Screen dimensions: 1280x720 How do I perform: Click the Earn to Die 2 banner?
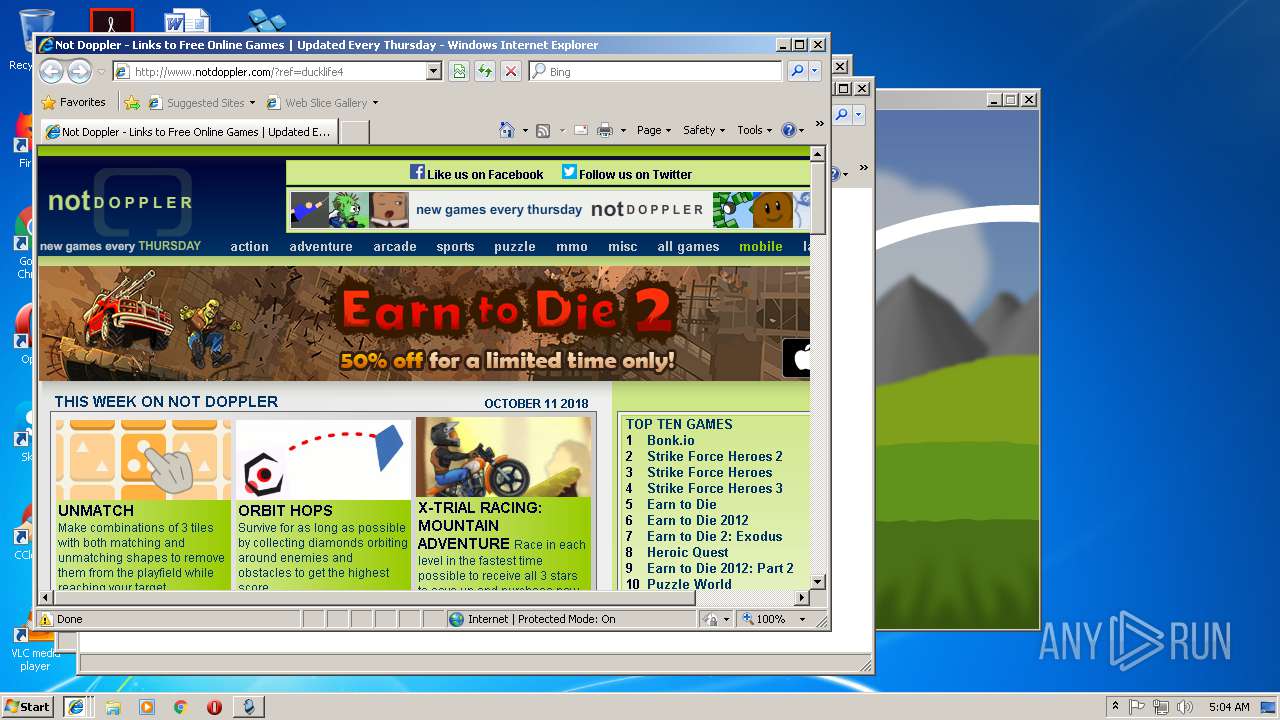pyautogui.click(x=424, y=323)
